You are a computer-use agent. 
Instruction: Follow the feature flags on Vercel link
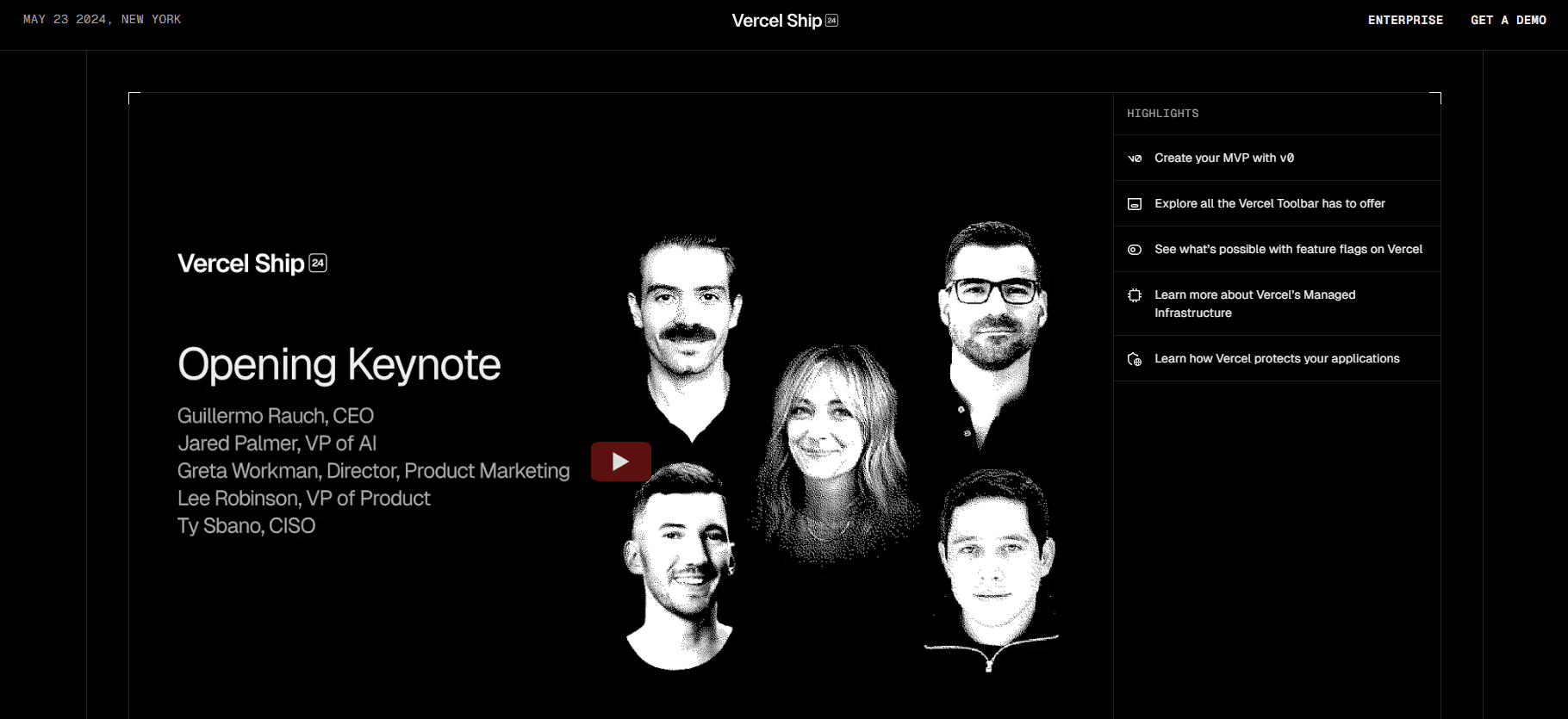(1288, 249)
